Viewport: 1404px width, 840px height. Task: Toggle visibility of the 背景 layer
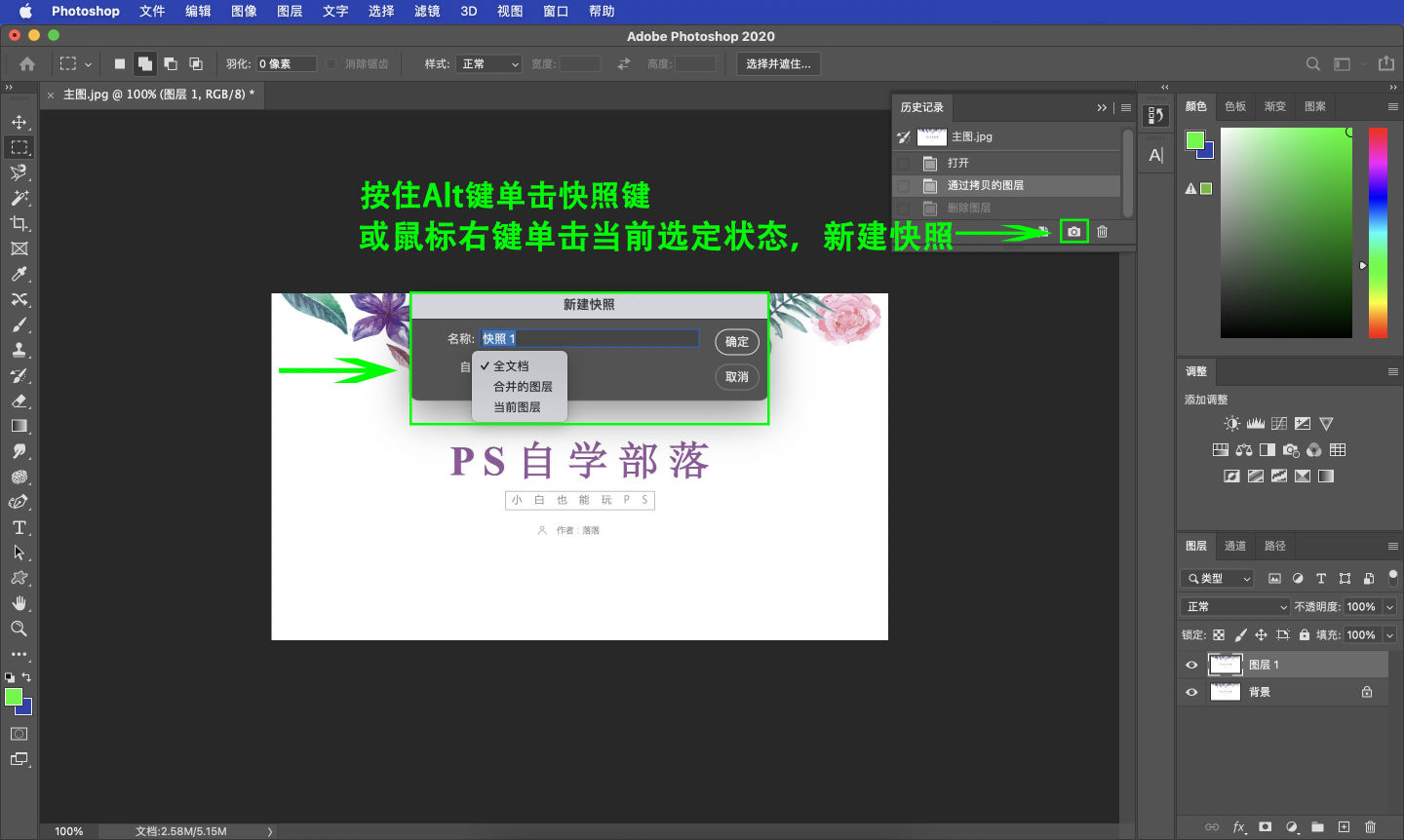click(x=1191, y=692)
